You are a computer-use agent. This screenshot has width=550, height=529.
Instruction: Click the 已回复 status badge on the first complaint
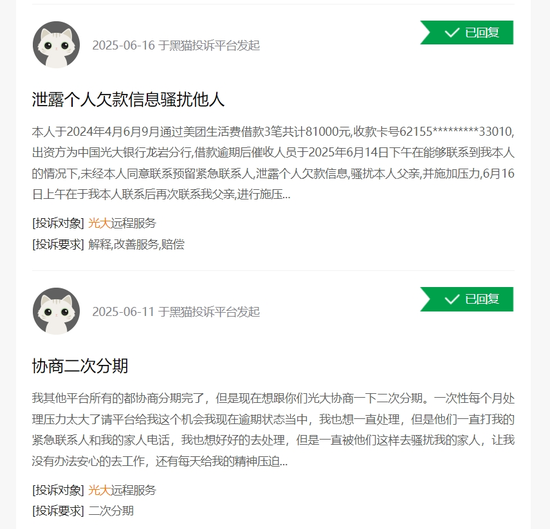coord(467,33)
